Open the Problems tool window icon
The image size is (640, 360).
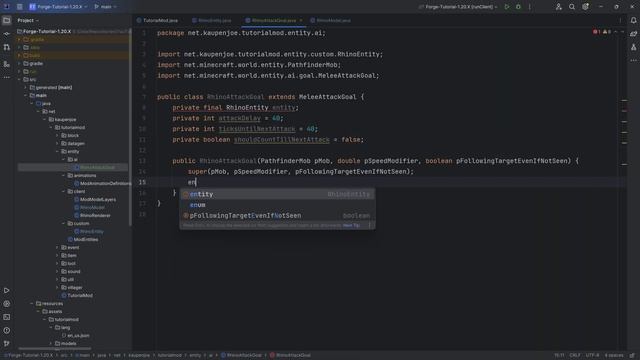(7, 330)
